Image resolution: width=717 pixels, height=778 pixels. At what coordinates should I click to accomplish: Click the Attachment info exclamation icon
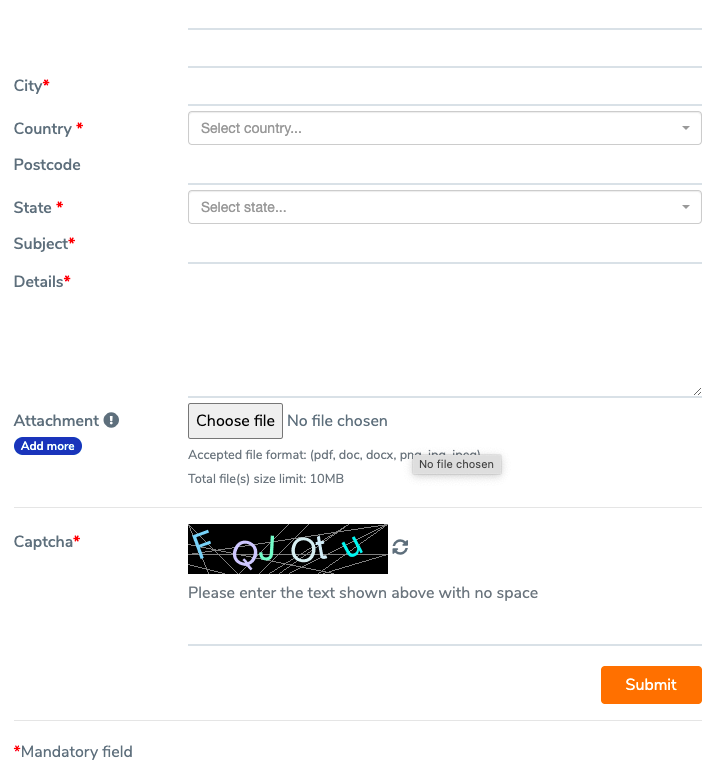[x=111, y=420]
